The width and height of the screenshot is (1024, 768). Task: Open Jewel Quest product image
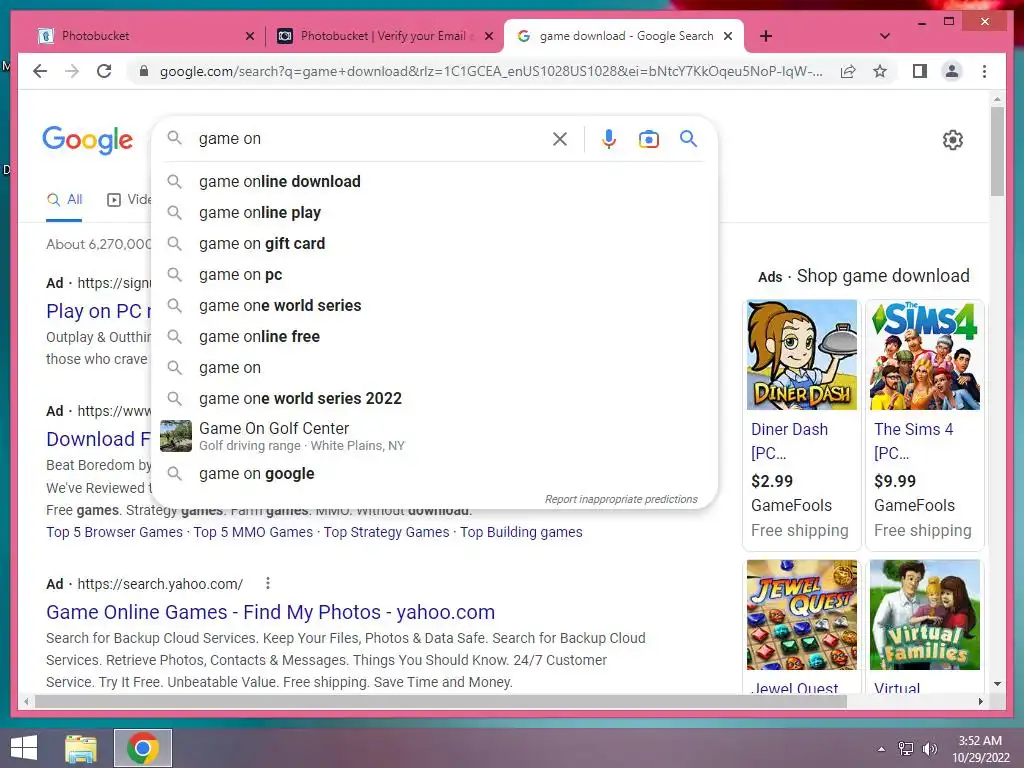pos(801,615)
